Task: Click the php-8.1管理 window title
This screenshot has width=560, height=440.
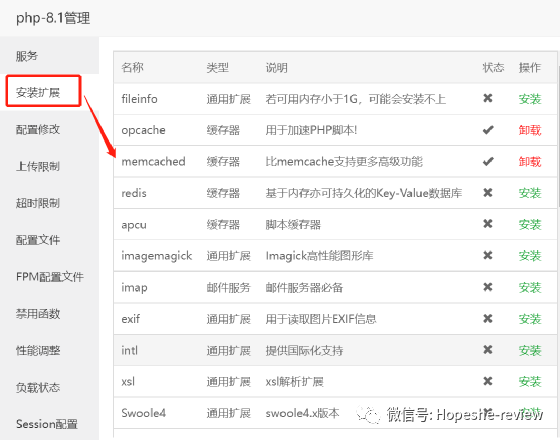Action: pos(53,18)
